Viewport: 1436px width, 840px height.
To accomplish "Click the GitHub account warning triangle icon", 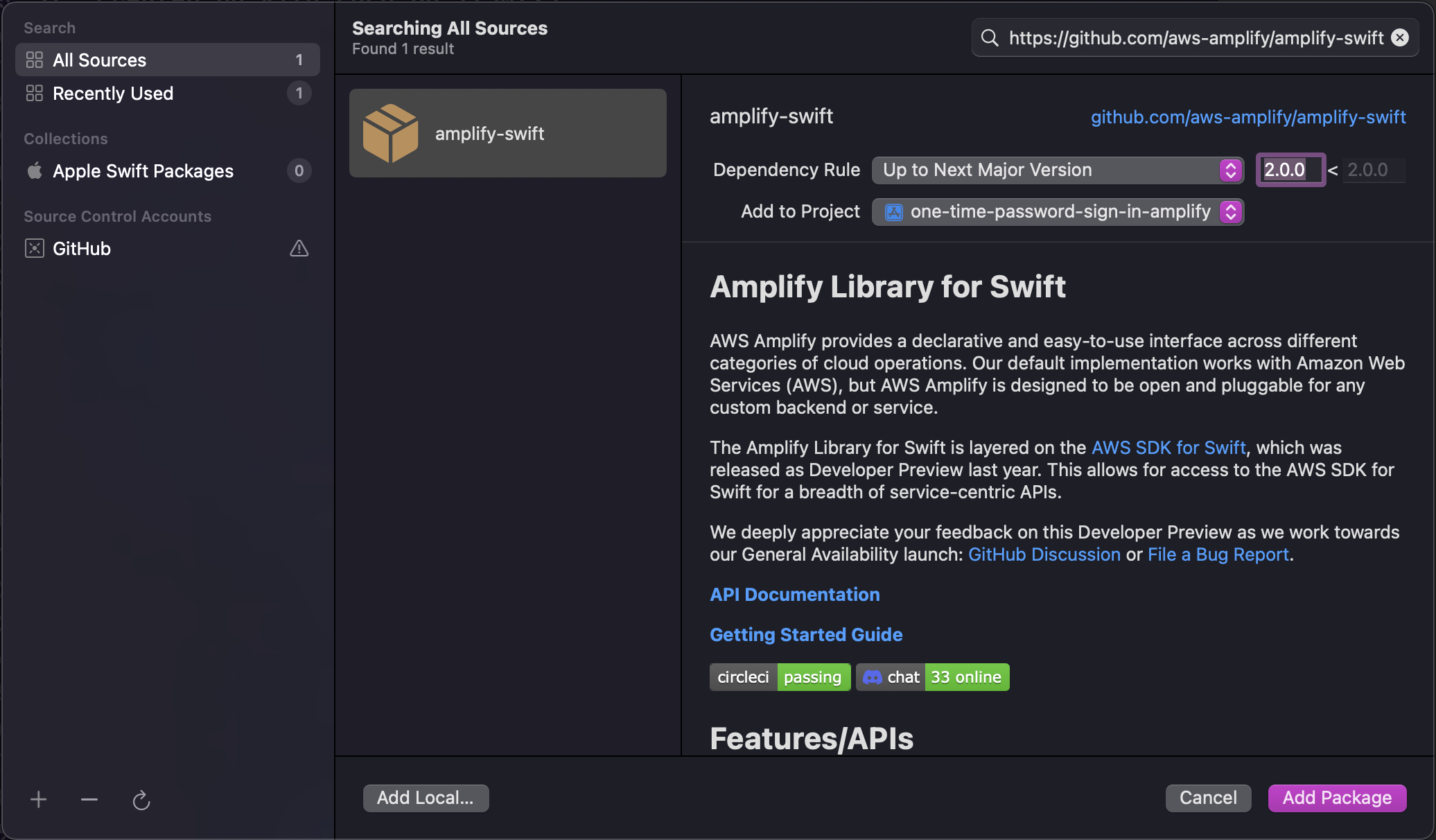I will point(299,248).
